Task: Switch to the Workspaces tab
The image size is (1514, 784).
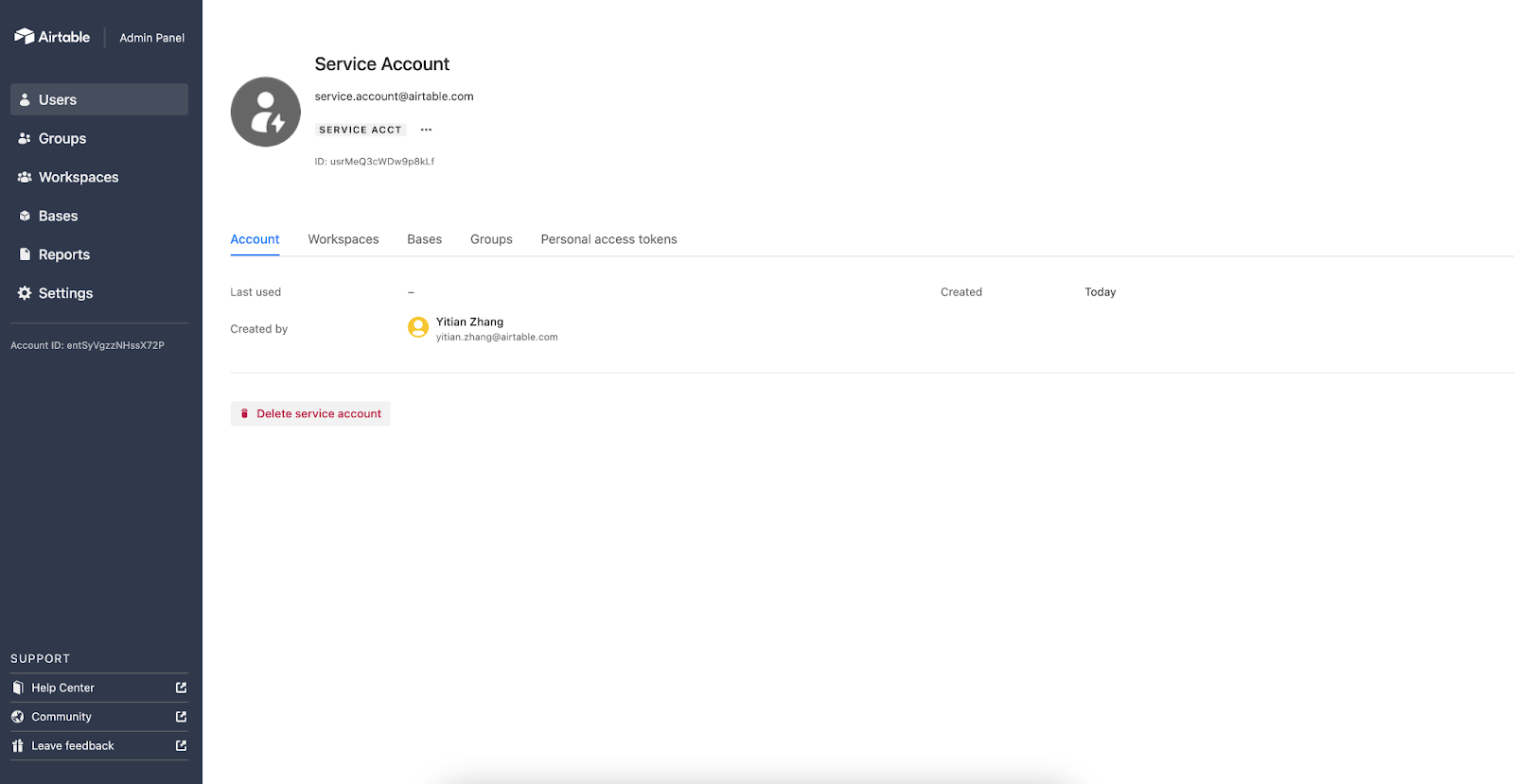Action: pos(343,239)
